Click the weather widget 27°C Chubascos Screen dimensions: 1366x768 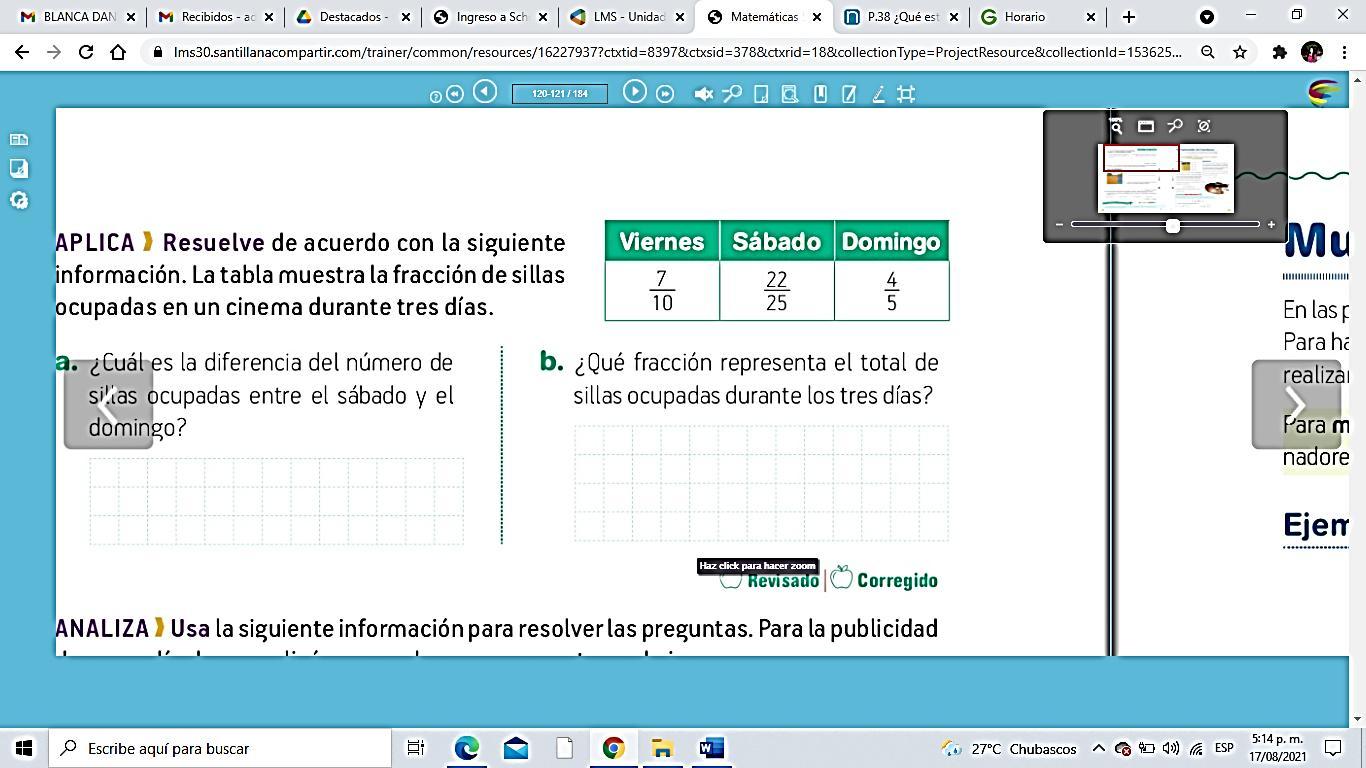1009,748
